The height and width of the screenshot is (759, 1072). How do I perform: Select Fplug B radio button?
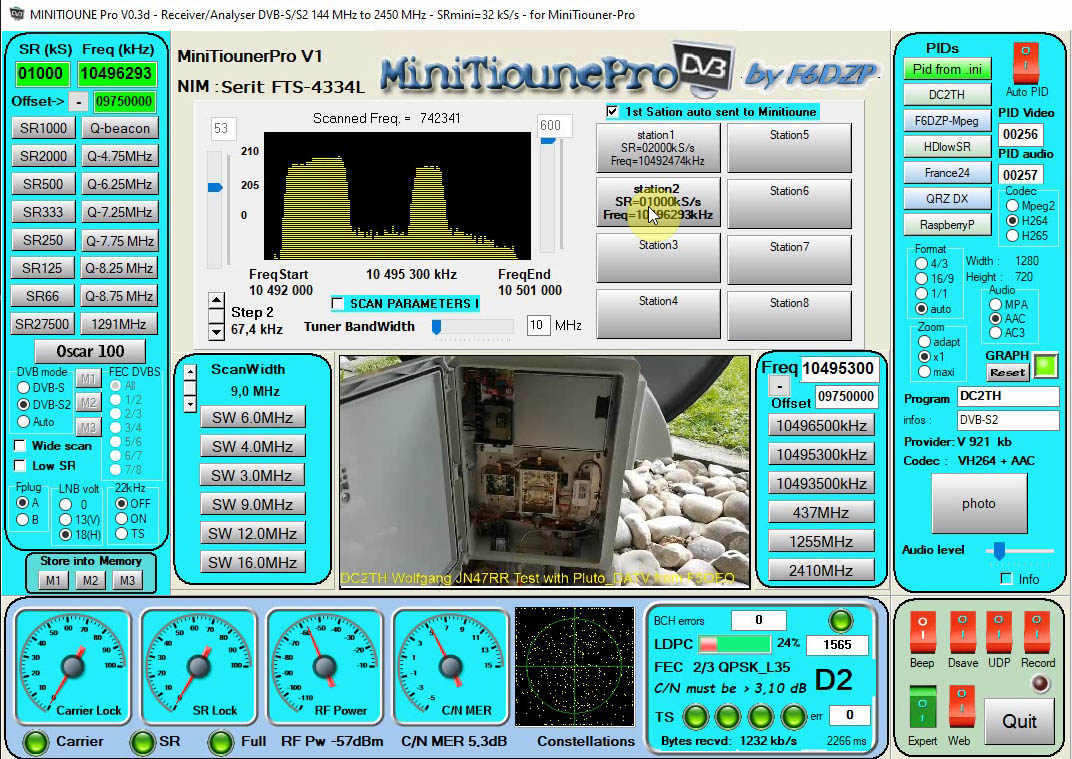(23, 520)
